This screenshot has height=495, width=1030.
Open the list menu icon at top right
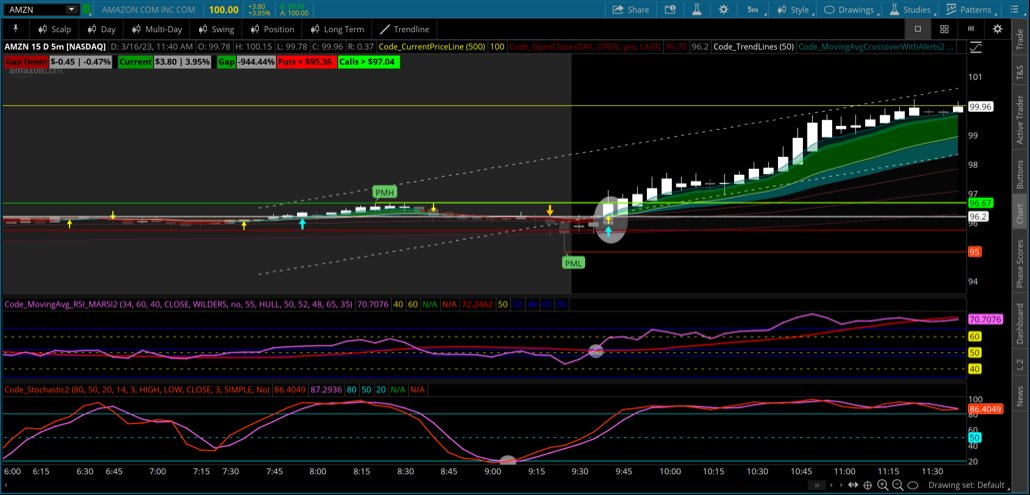[1014, 10]
